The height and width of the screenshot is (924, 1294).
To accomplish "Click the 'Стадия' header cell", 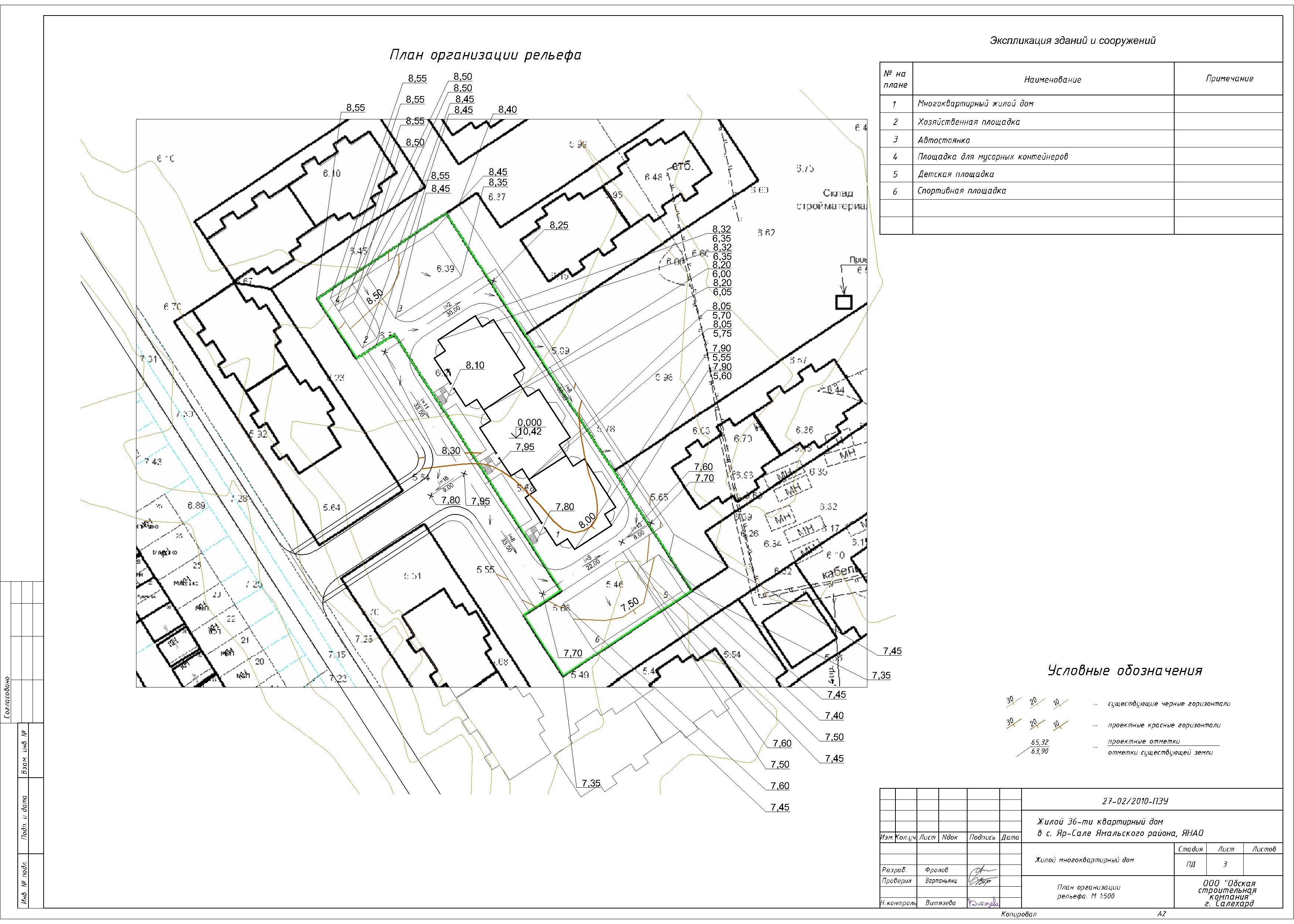I will click(1190, 849).
